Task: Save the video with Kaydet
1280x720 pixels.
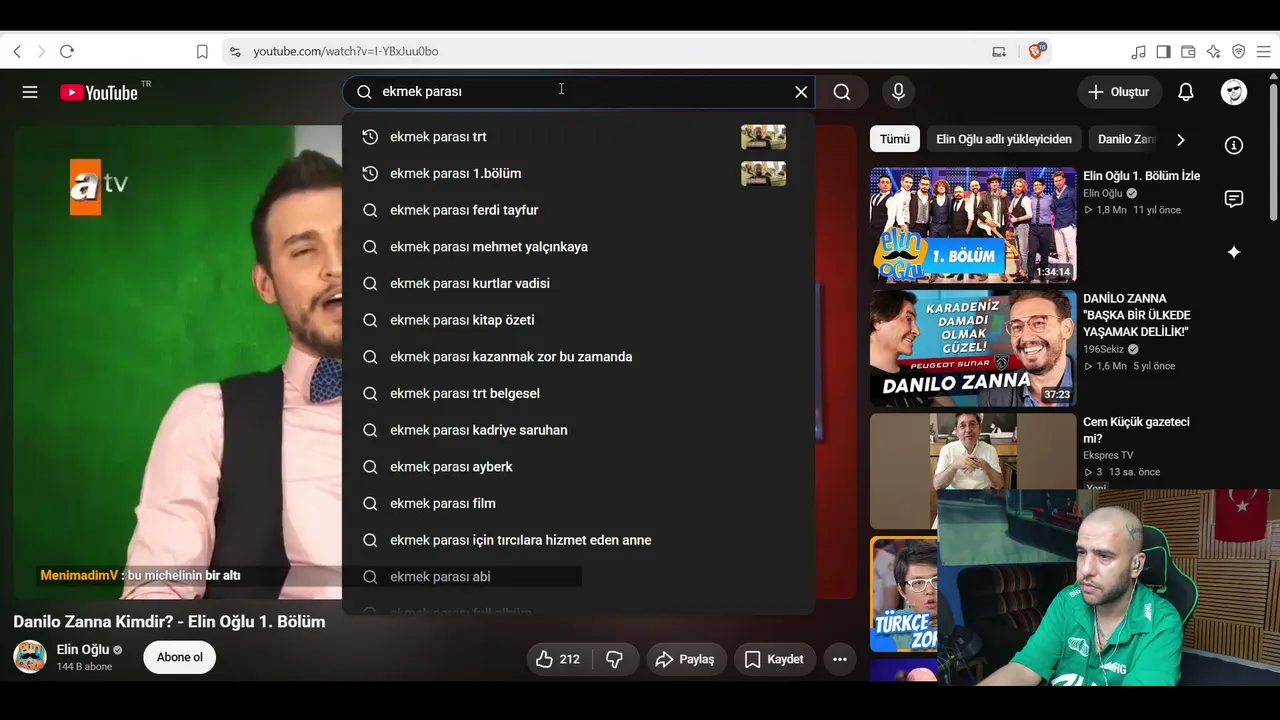Action: click(774, 659)
